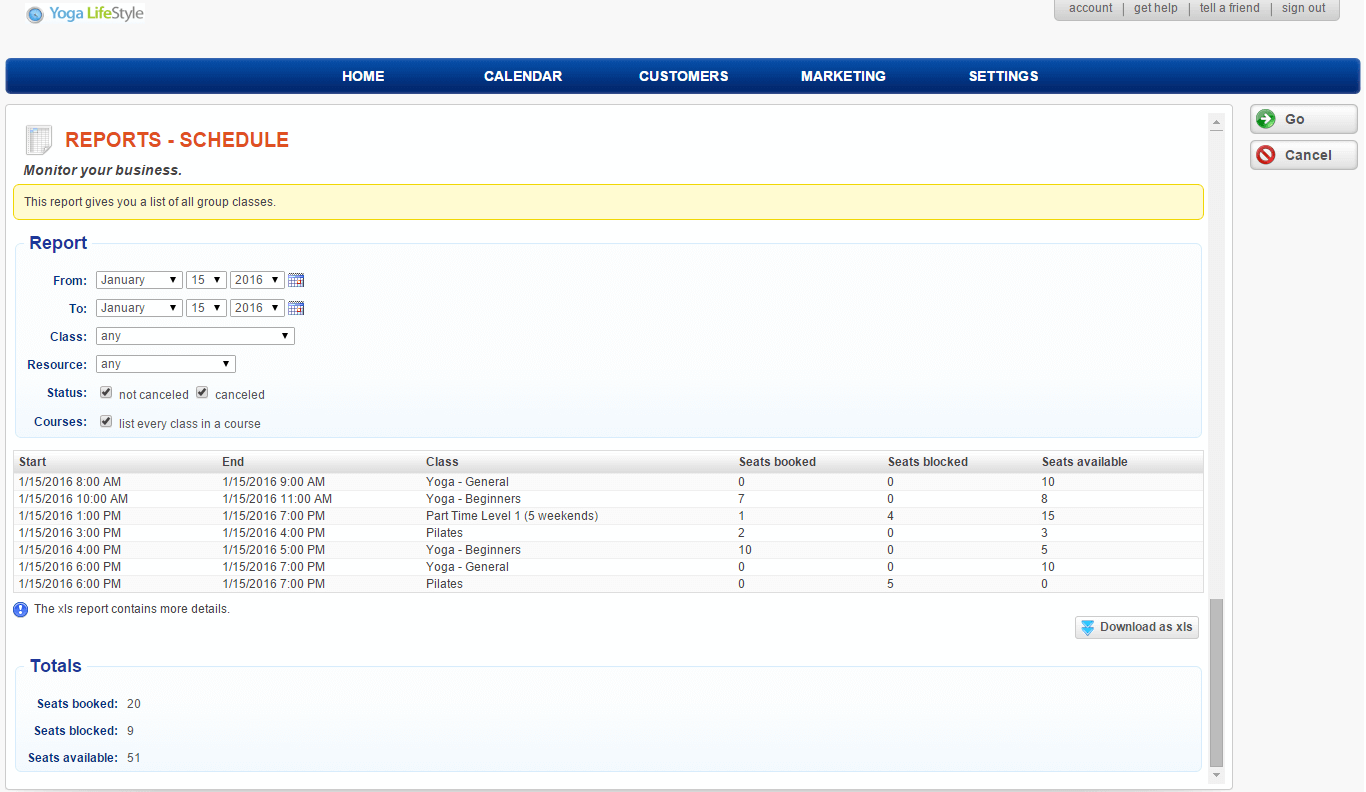Open the calendar picker for the To date
Image resolution: width=1366 pixels, height=792 pixels.
pos(295,308)
